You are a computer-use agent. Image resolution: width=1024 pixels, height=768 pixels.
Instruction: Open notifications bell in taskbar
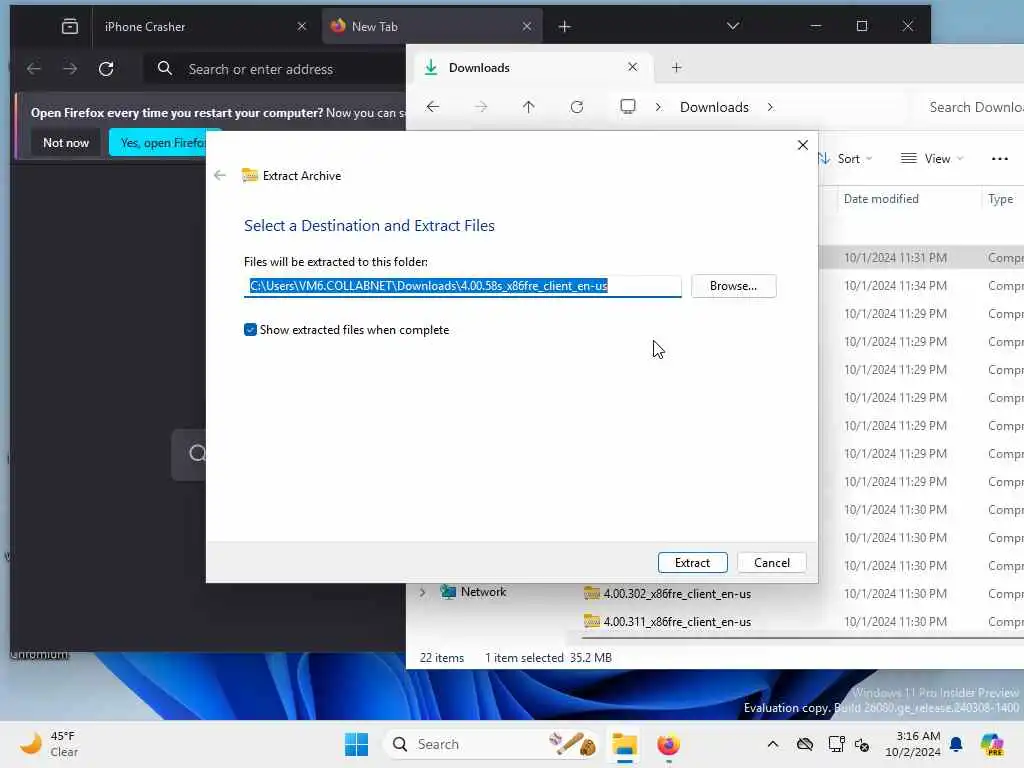(x=956, y=744)
